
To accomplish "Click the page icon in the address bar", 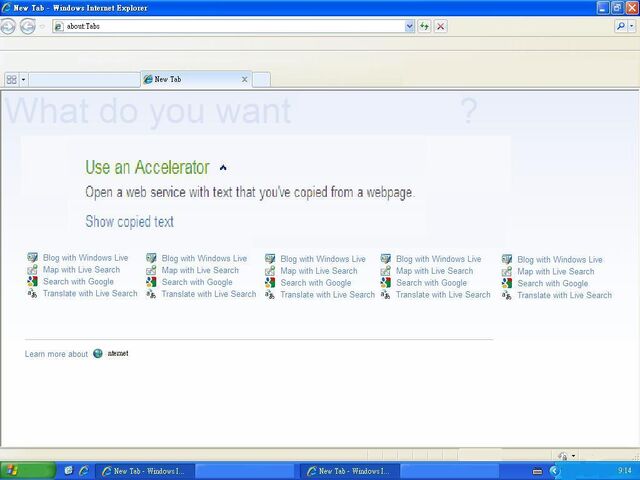I will pos(59,27).
